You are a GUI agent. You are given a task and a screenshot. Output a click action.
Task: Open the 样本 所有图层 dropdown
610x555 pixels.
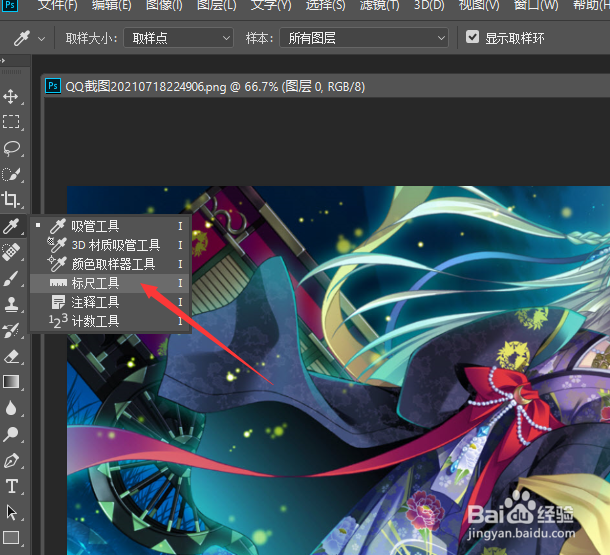point(364,38)
